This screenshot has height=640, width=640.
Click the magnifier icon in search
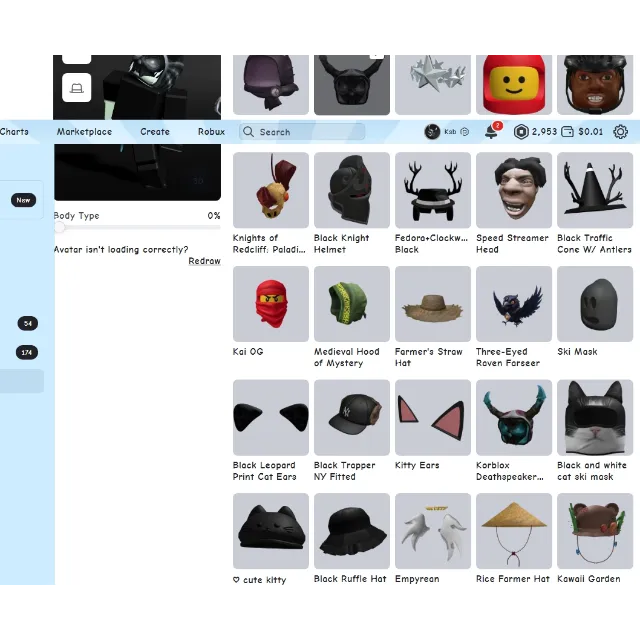click(x=248, y=132)
